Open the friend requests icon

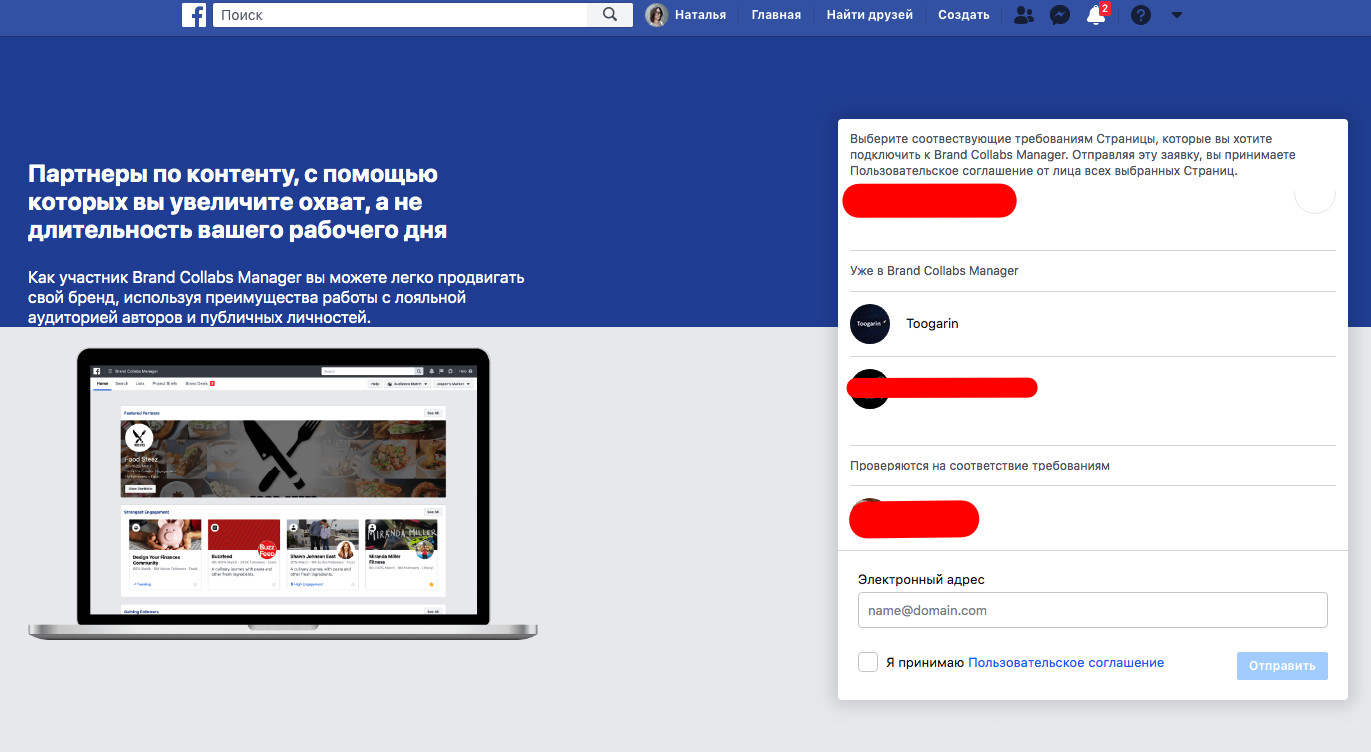tap(1024, 15)
